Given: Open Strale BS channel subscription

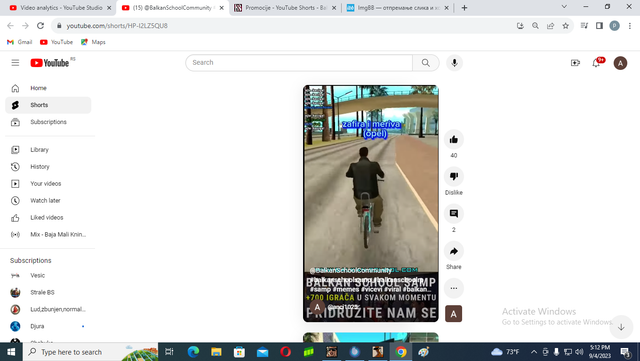Looking at the screenshot, I should (48, 292).
